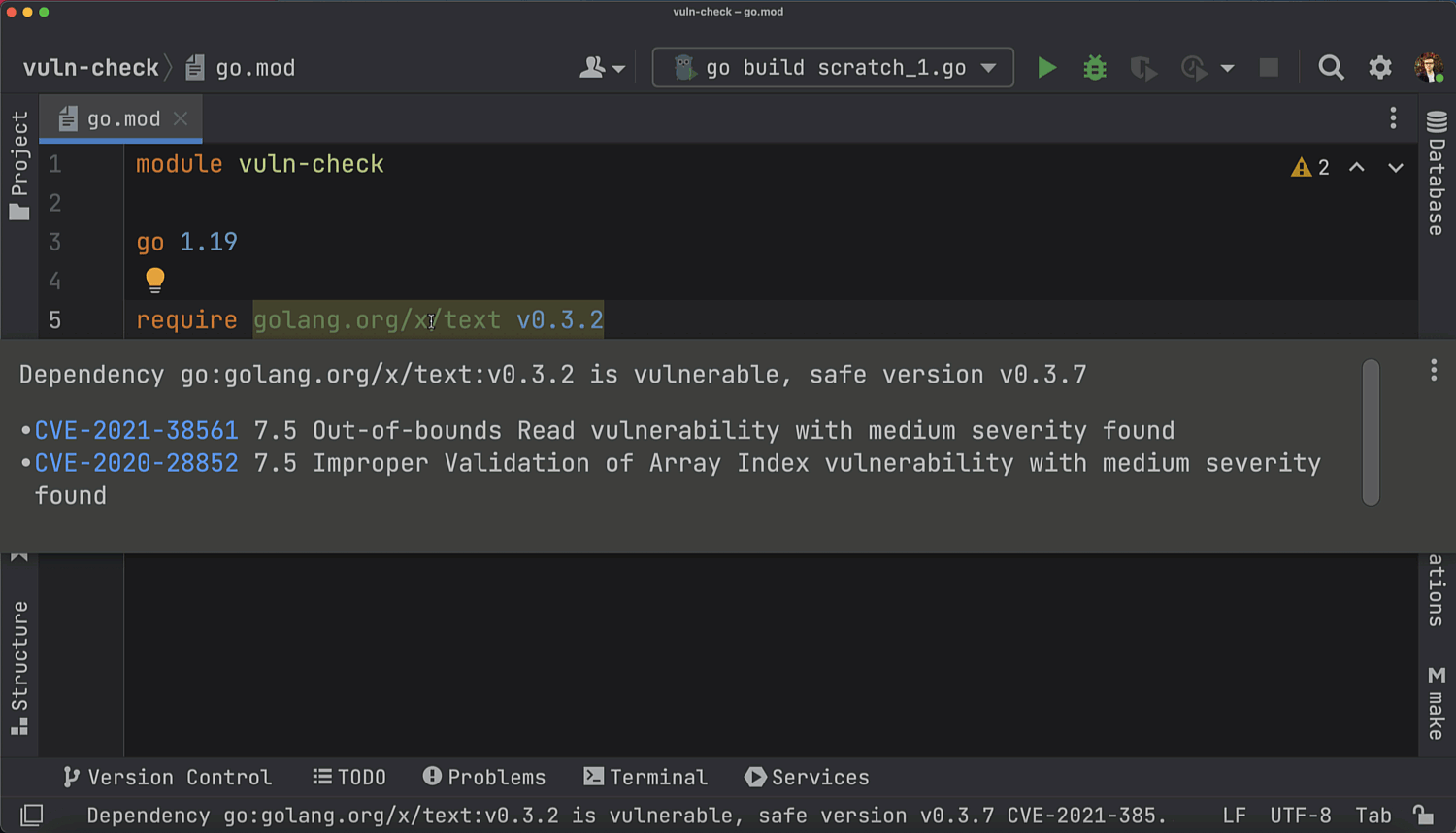
Task: Toggle the read-only lock icon
Action: pos(1422,816)
